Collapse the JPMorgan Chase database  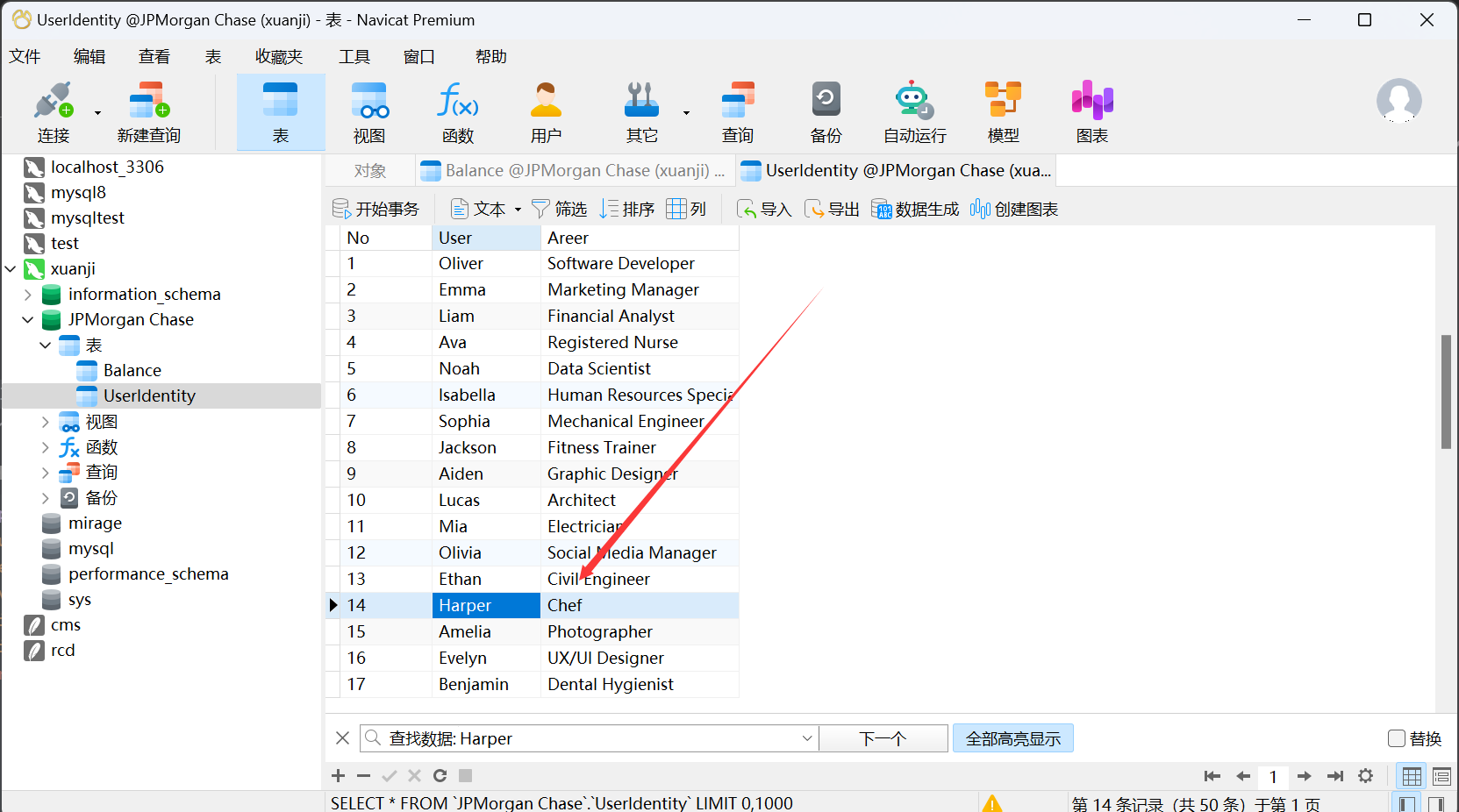[x=28, y=320]
